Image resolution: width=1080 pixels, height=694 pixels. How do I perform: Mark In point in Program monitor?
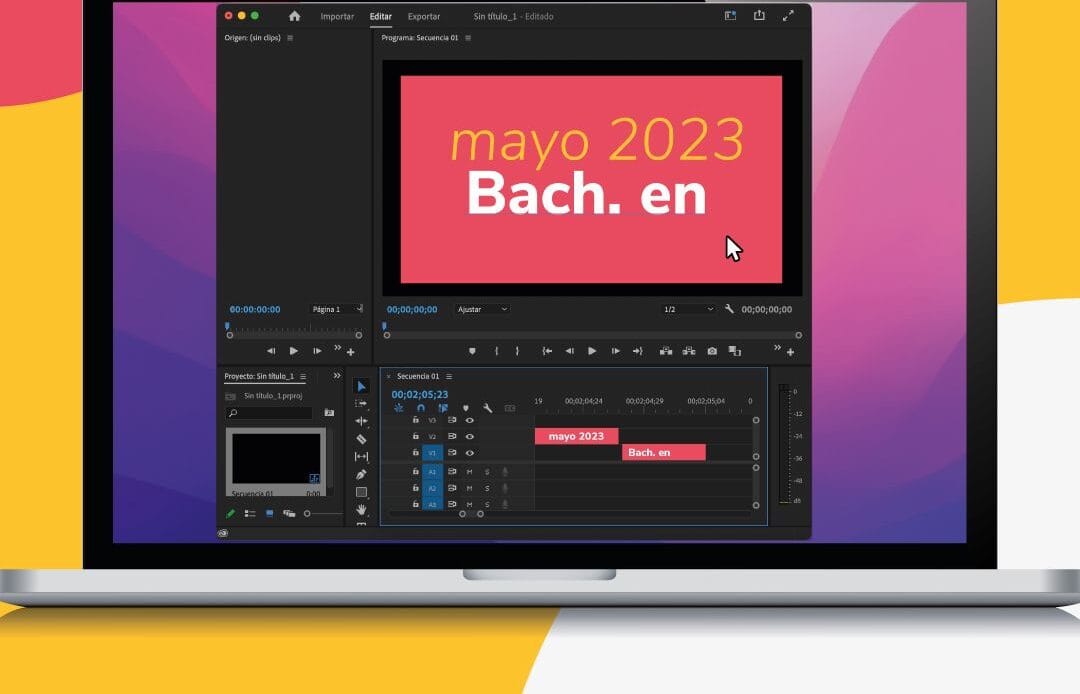(497, 351)
